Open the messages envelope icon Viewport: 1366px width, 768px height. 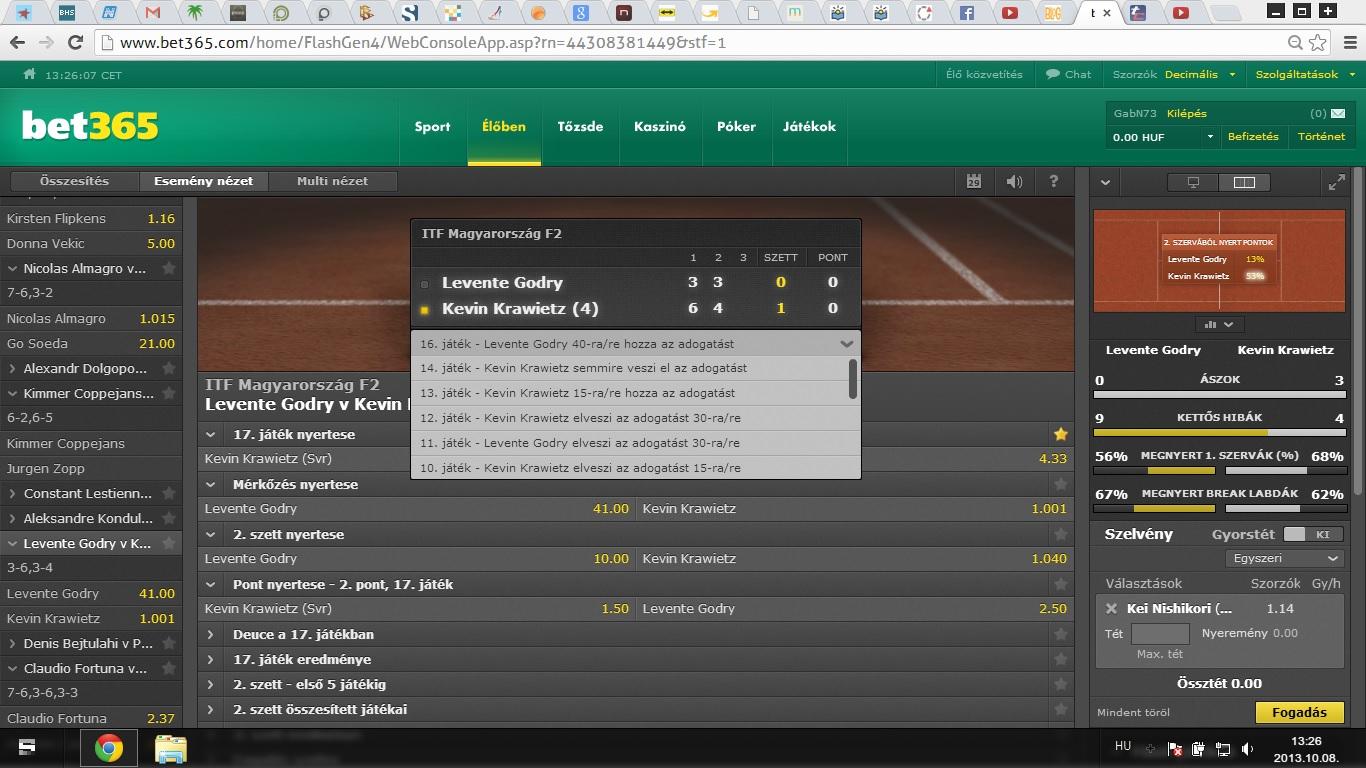[1338, 113]
